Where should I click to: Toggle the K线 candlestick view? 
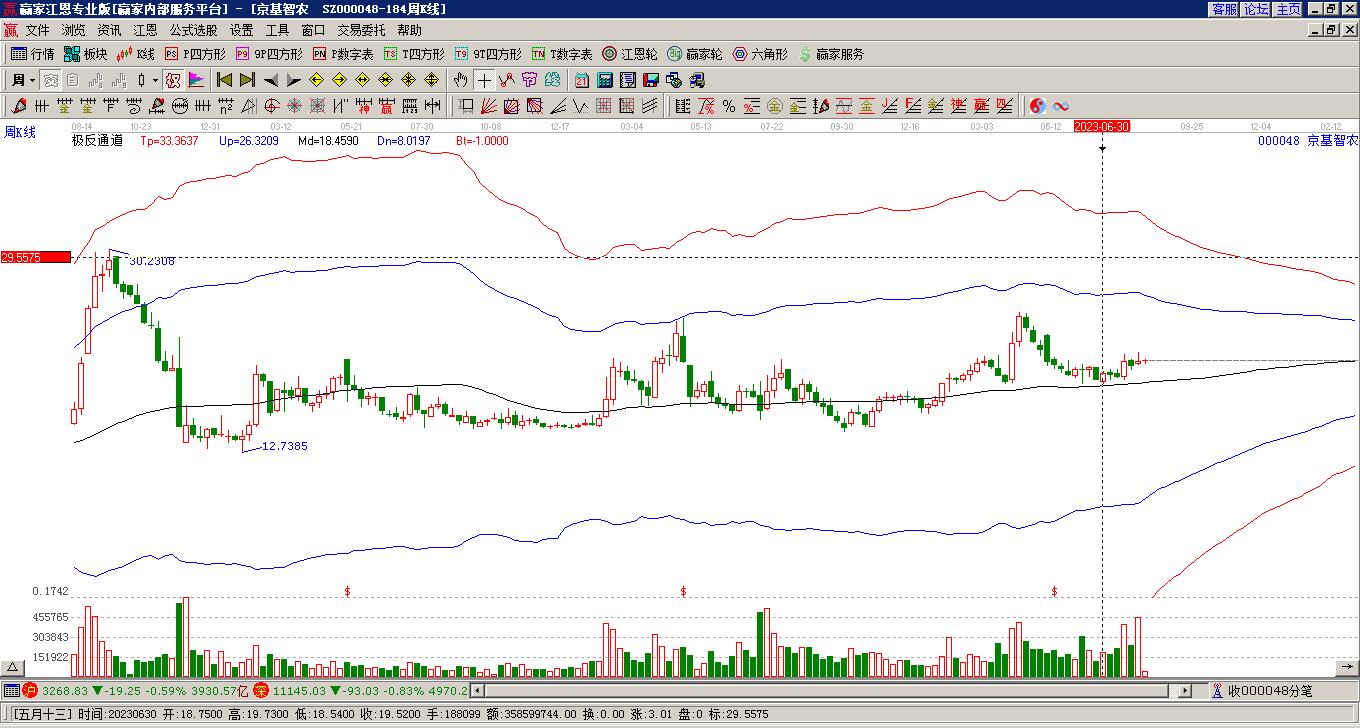136,54
